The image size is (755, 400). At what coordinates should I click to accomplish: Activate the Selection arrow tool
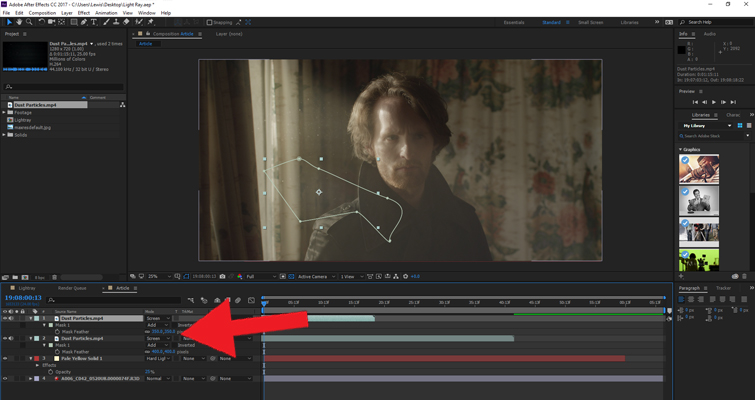click(x=9, y=21)
